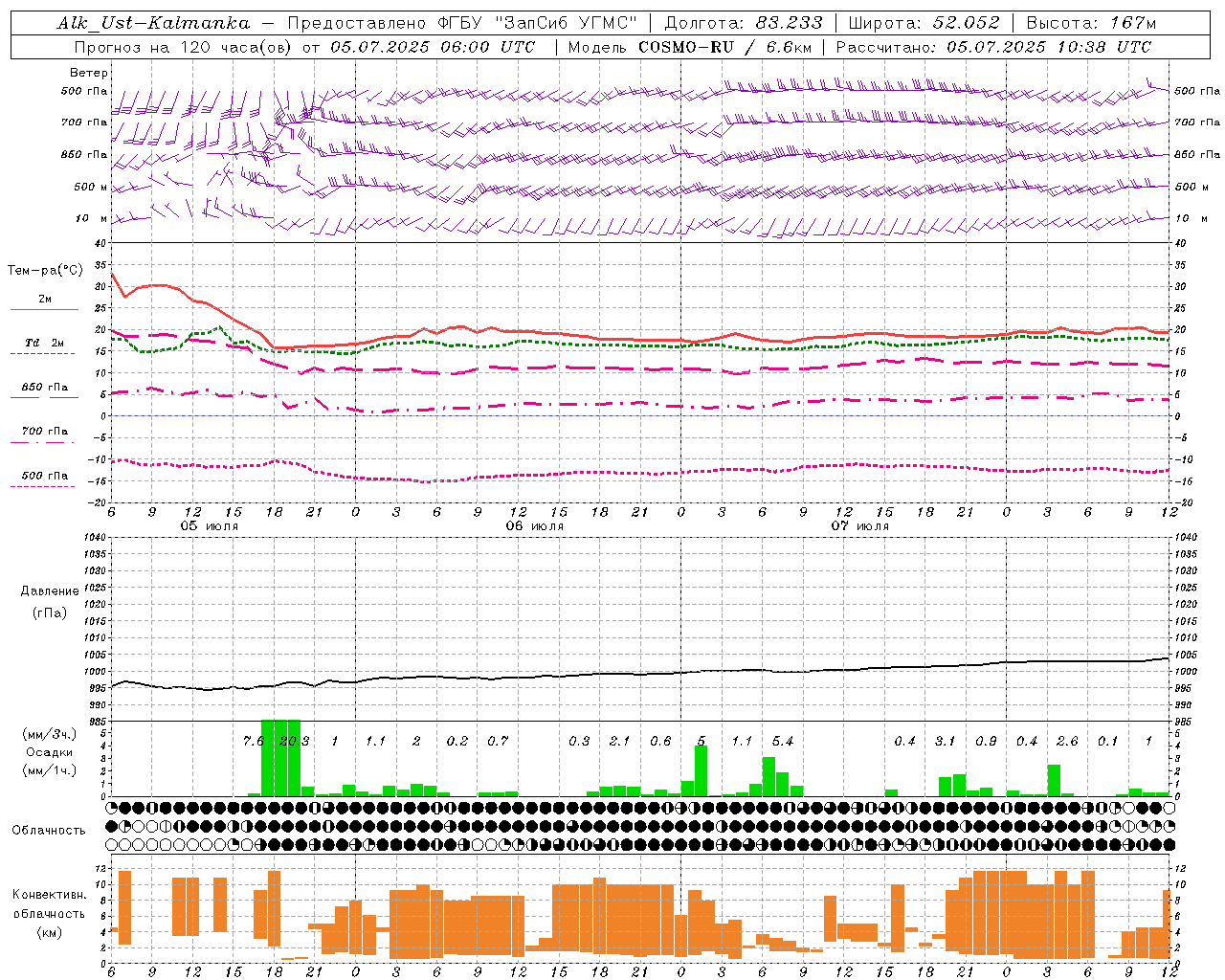
Task: Click the Ветер panel label
Action: [x=89, y=73]
